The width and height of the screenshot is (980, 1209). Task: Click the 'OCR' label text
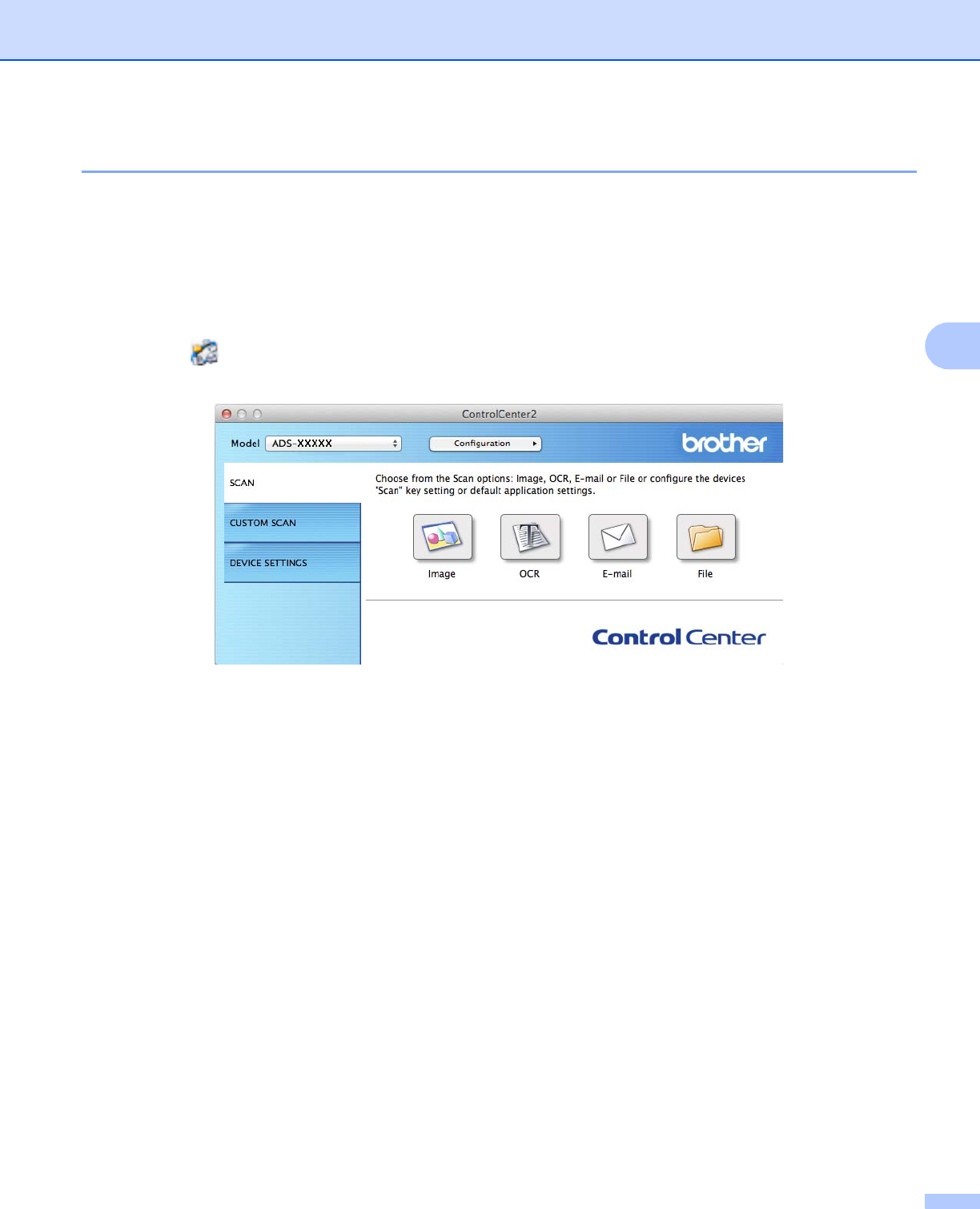point(529,574)
